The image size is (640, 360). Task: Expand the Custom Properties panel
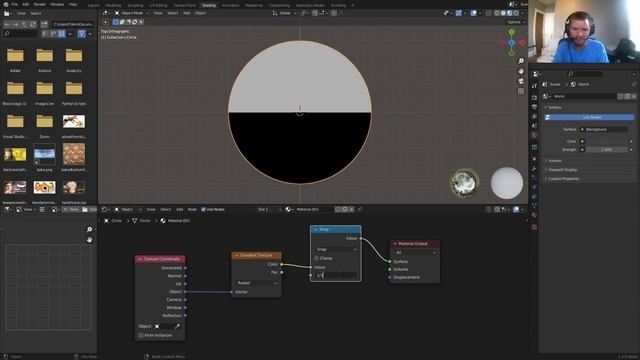tap(563, 179)
